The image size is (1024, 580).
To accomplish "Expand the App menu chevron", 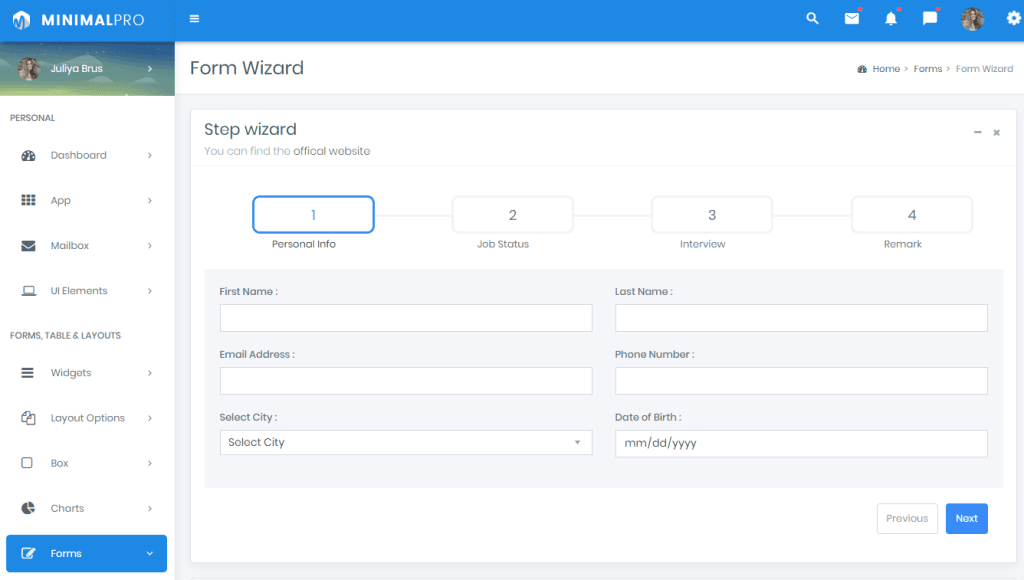I will click(x=150, y=201).
